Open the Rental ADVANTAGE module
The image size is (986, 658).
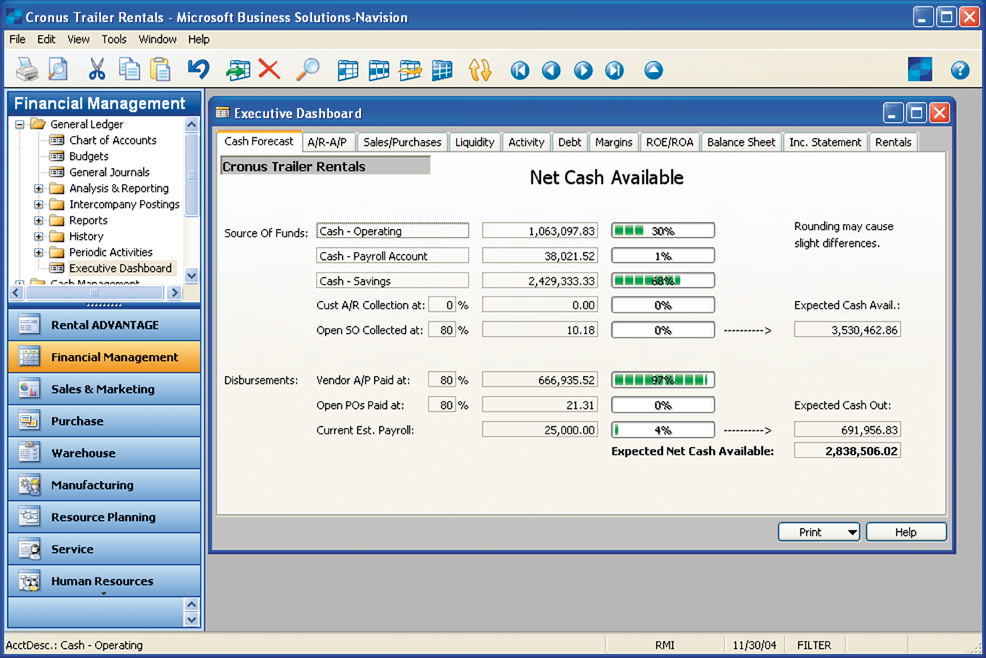tap(104, 325)
